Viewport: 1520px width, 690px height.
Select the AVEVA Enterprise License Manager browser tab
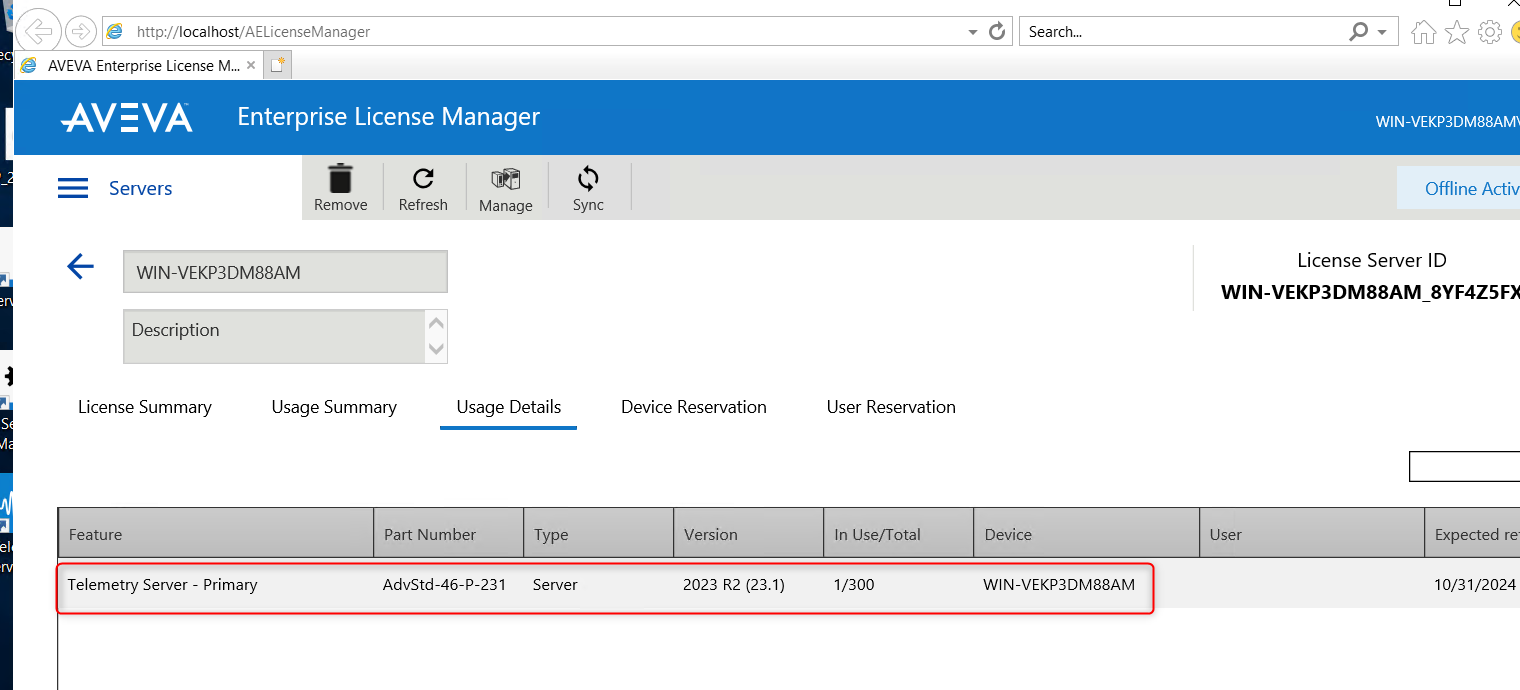point(140,65)
